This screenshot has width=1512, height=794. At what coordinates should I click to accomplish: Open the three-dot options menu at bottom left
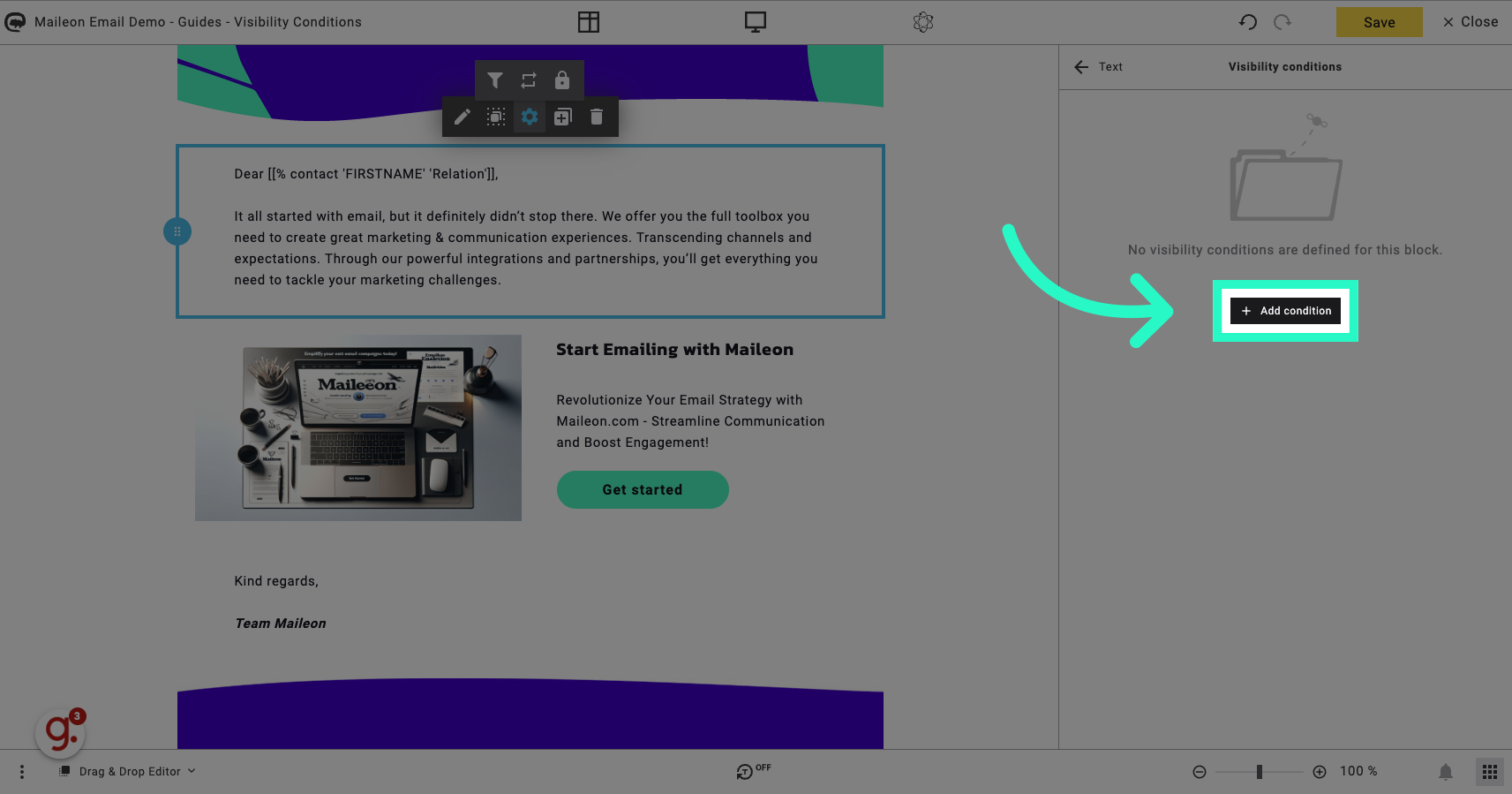(22, 772)
